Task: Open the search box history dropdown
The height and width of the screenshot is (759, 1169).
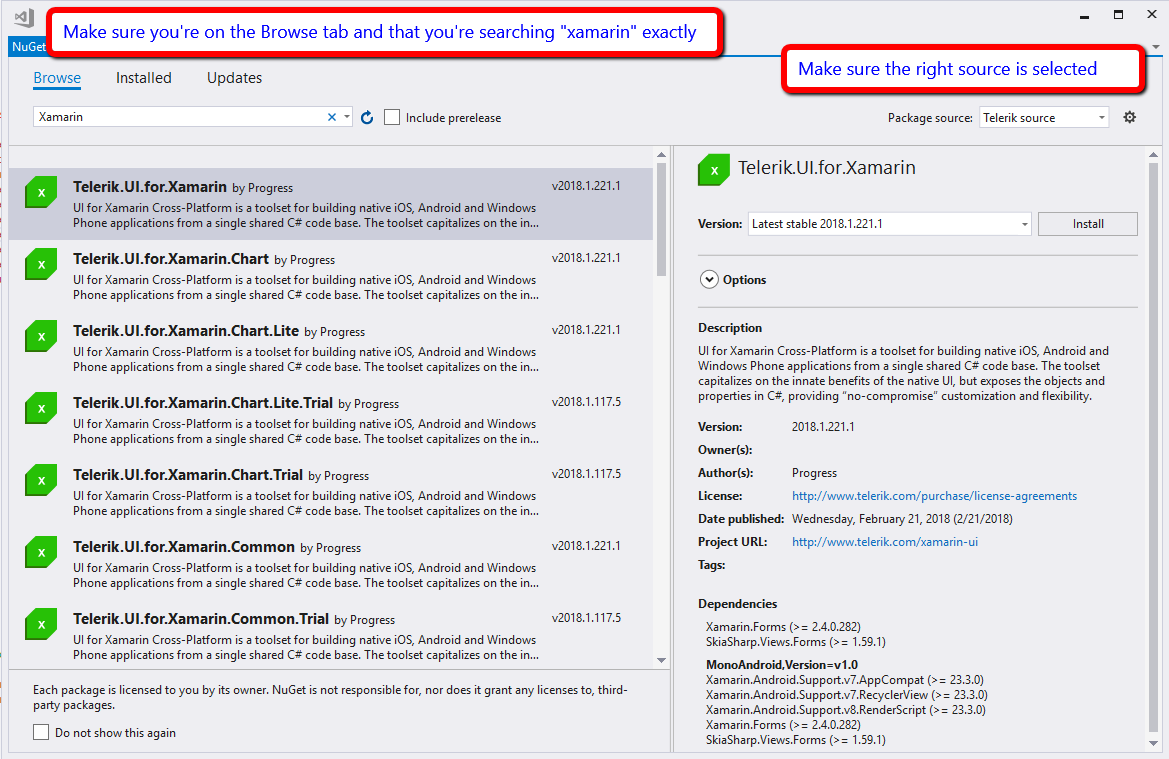Action: pos(347,117)
